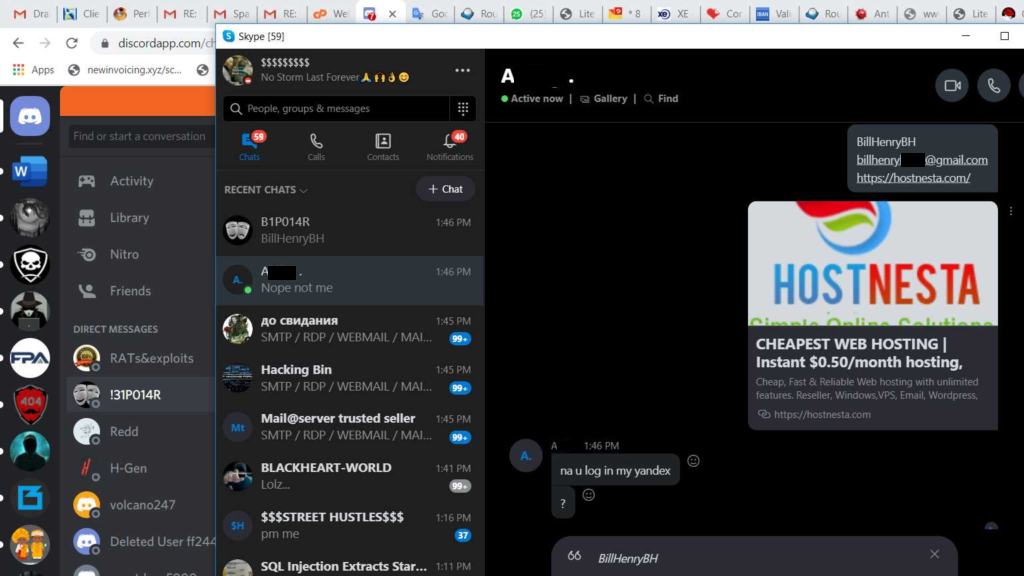Open the hooded figure server in Discord
Screen dimensions: 1024x576
point(29,451)
